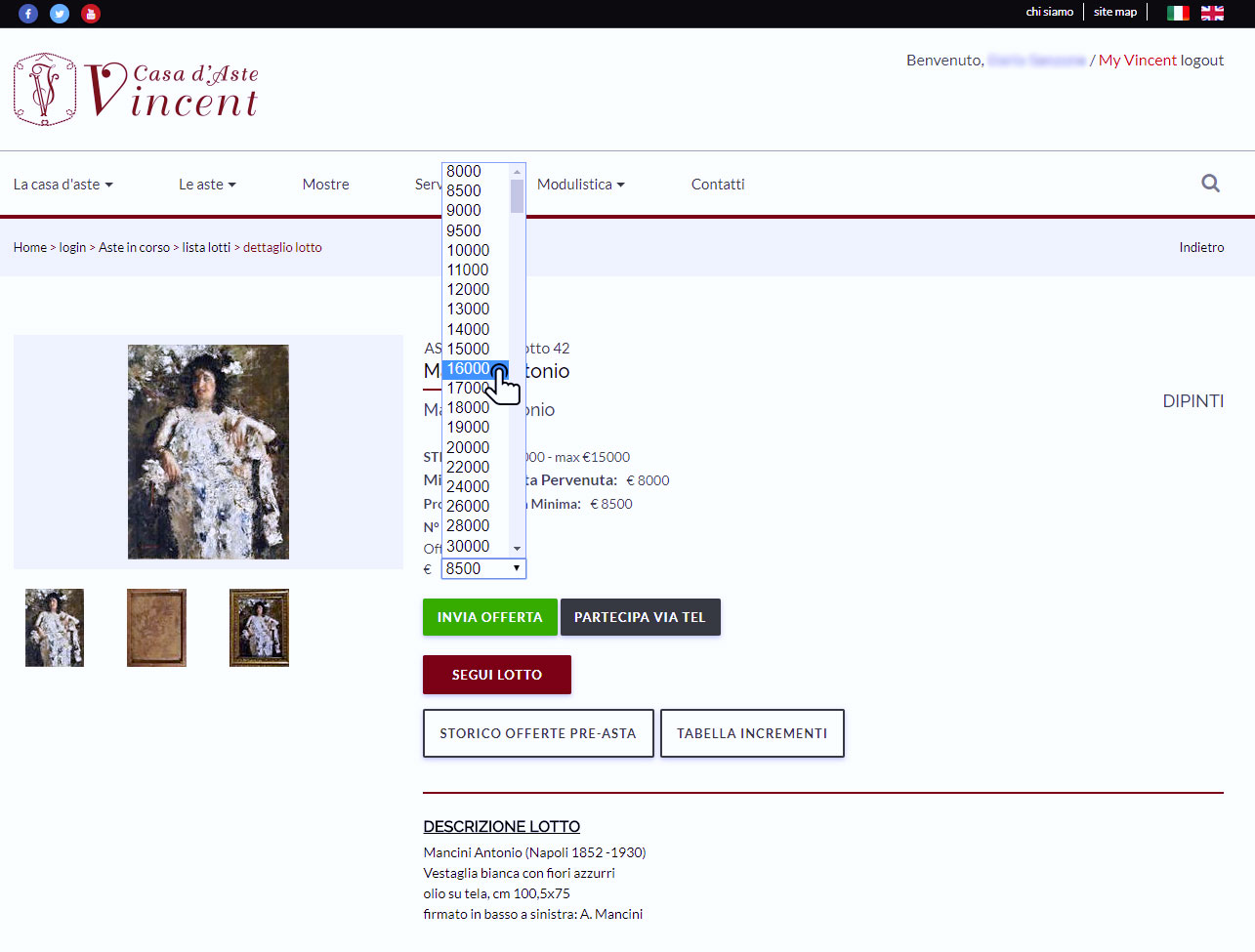The image size is (1255, 952).
Task: Open Aste in corso breadcrumb
Action: coord(134,247)
